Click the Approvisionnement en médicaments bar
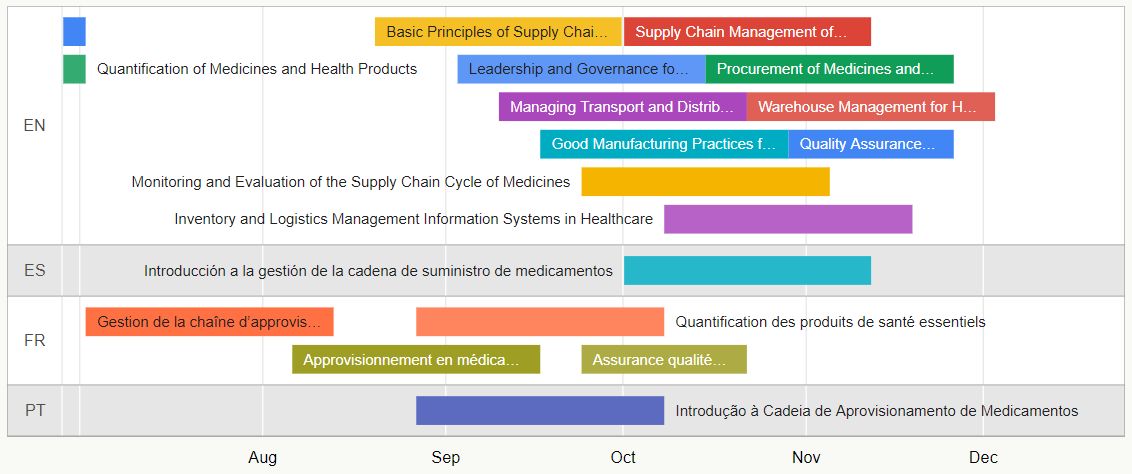This screenshot has width=1132, height=474. 416,359
